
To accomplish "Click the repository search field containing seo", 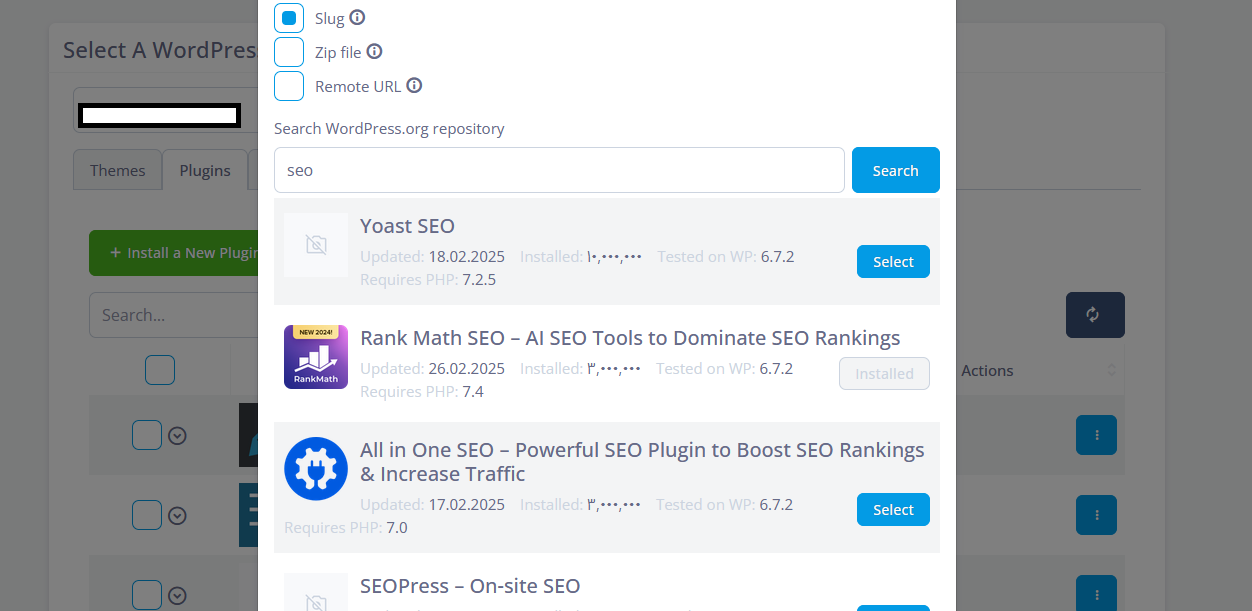I will (559, 170).
